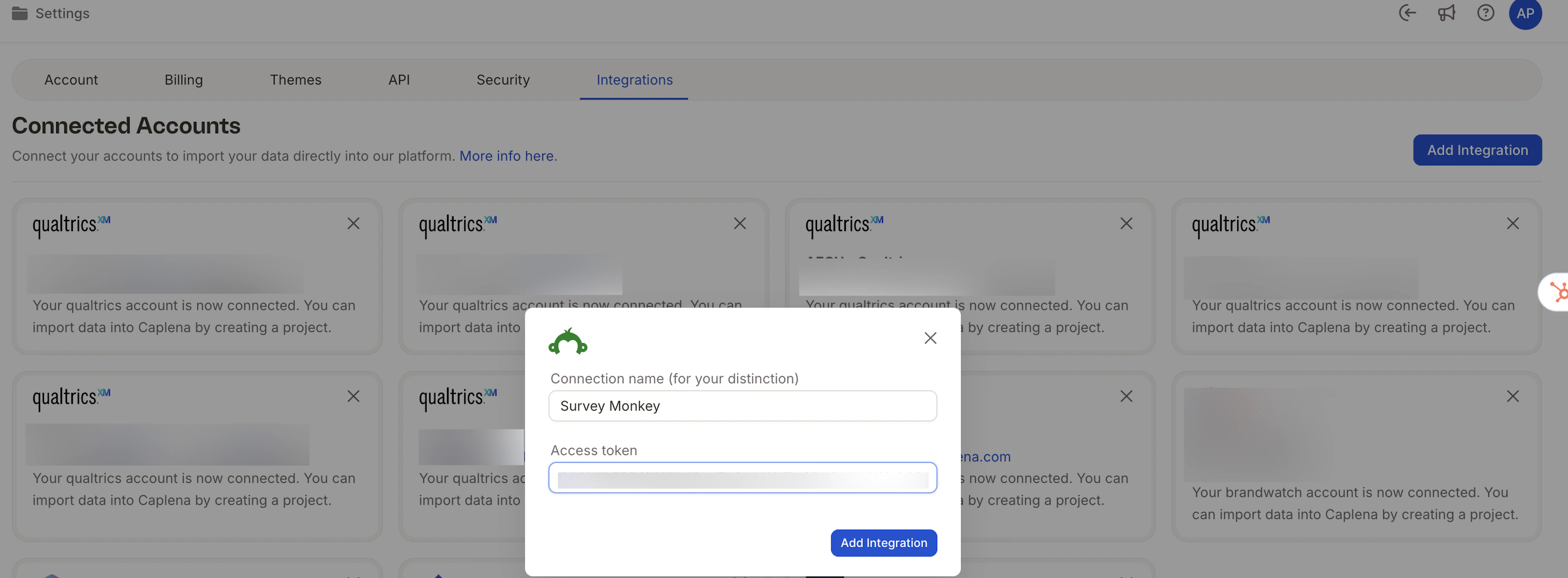The height and width of the screenshot is (578, 1568).
Task: Remove the first Qualtrics card in second row
Action: click(353, 396)
